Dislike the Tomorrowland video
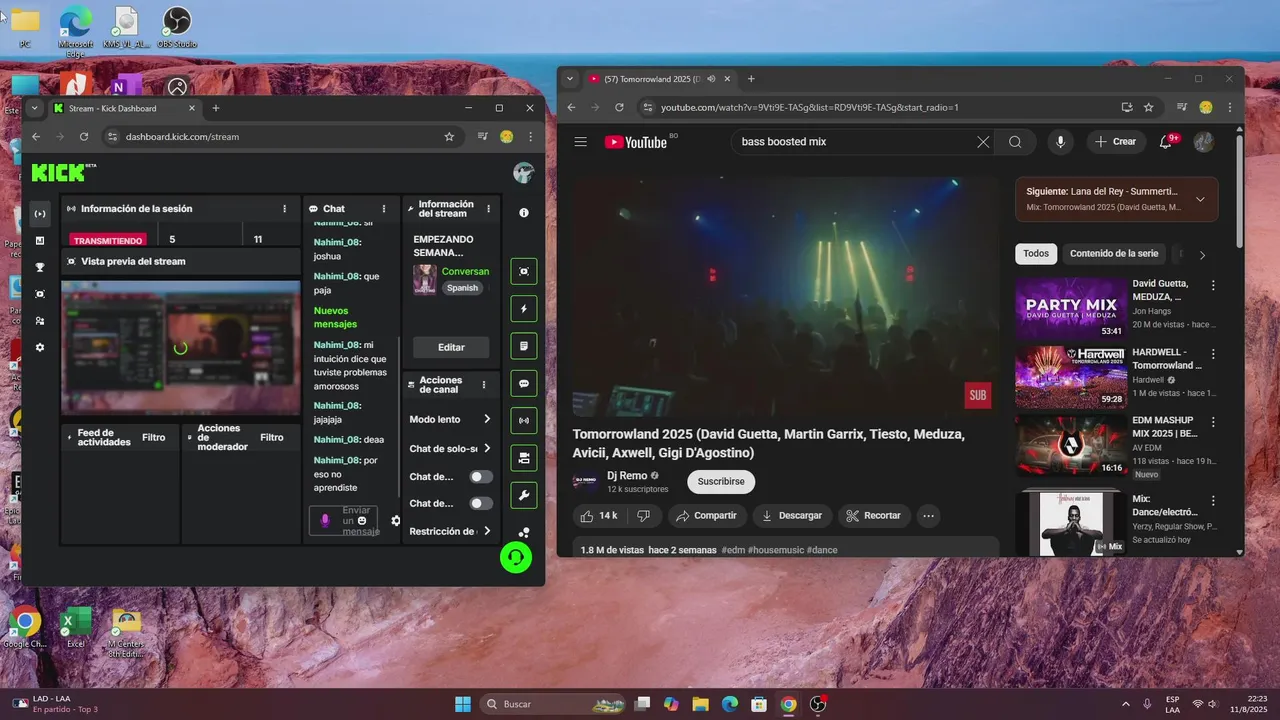Screen dimensions: 1280x720 click(x=644, y=516)
